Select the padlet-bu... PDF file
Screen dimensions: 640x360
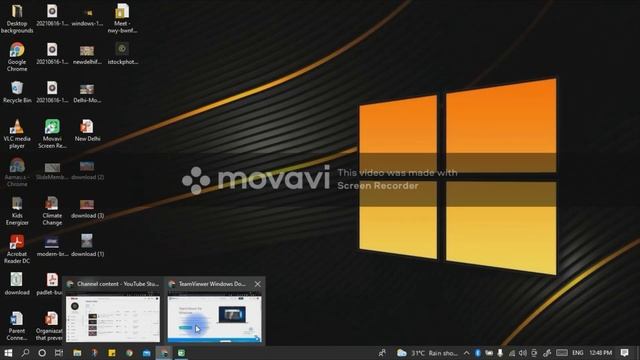(50, 284)
